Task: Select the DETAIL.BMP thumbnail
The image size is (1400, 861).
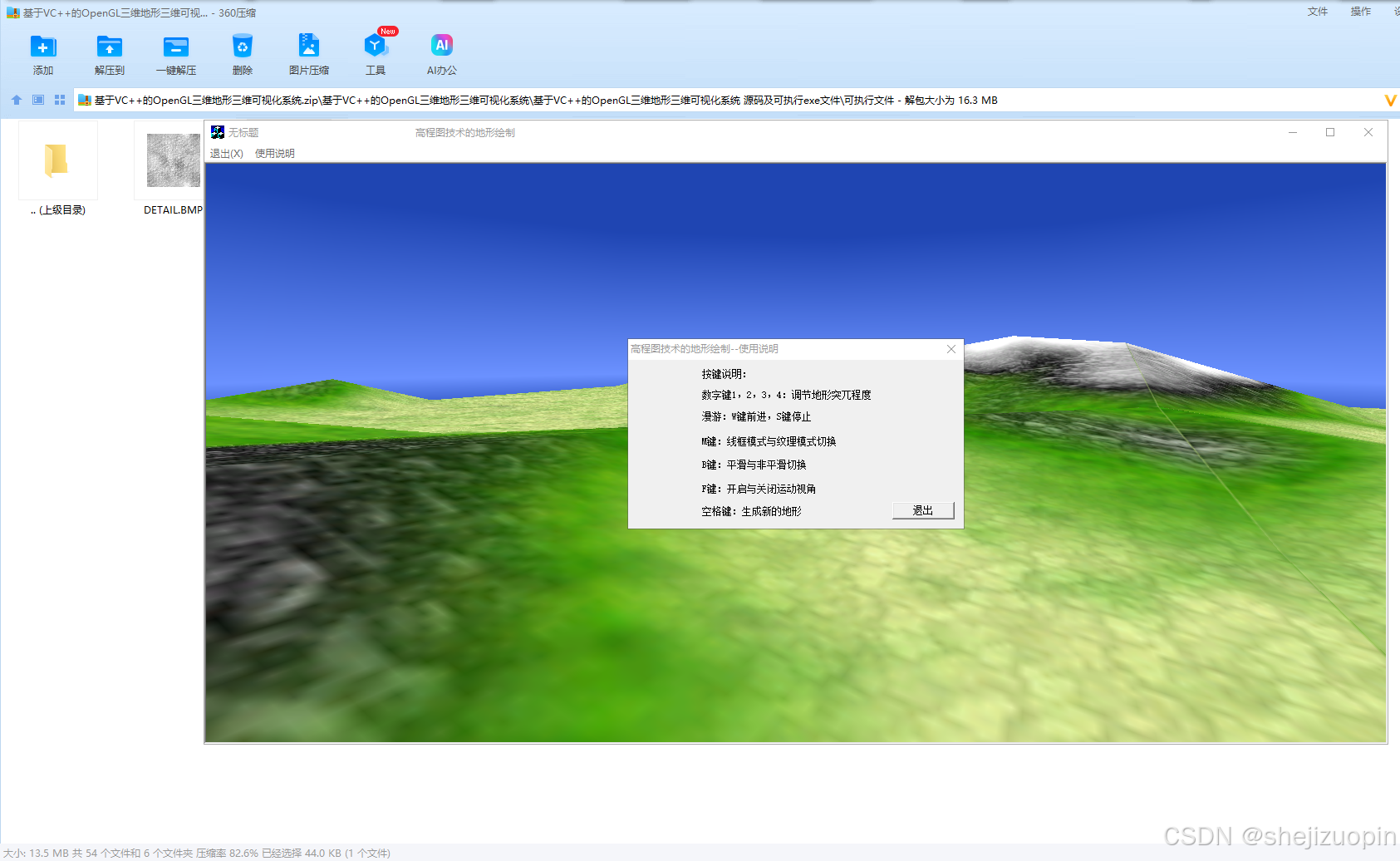Action: pyautogui.click(x=172, y=161)
